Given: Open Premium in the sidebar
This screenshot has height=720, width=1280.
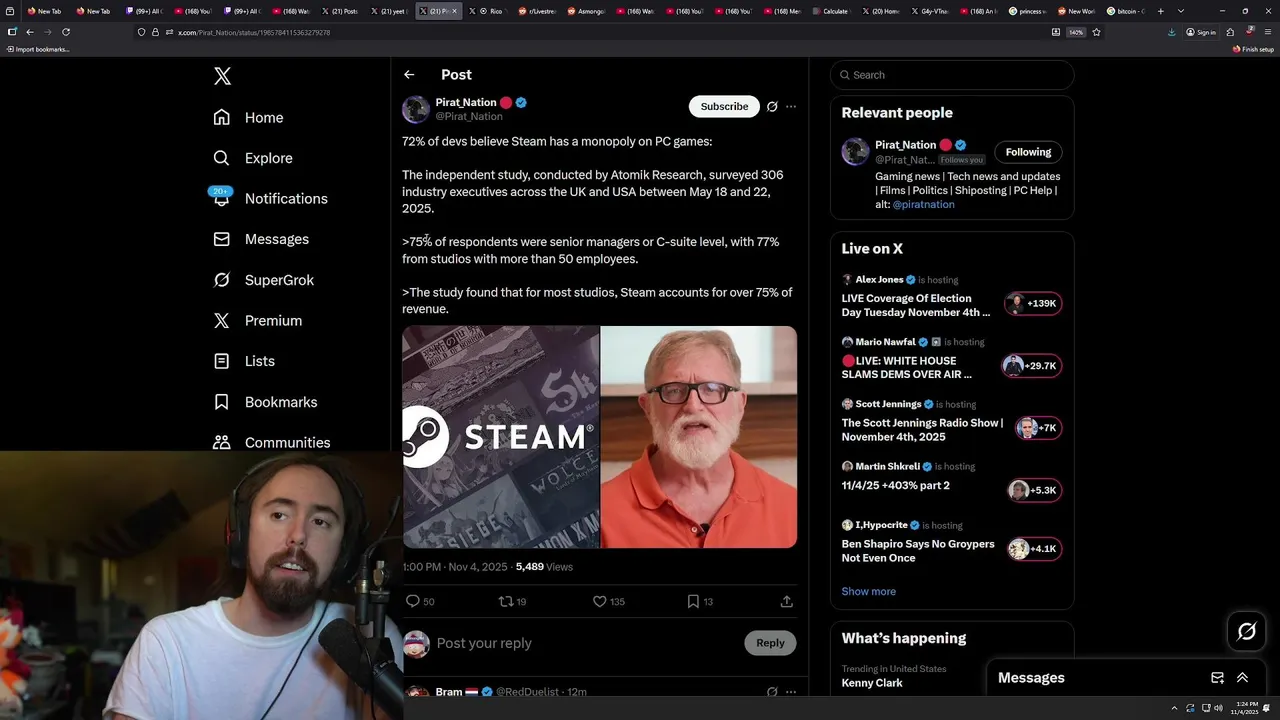Looking at the screenshot, I should point(257,320).
